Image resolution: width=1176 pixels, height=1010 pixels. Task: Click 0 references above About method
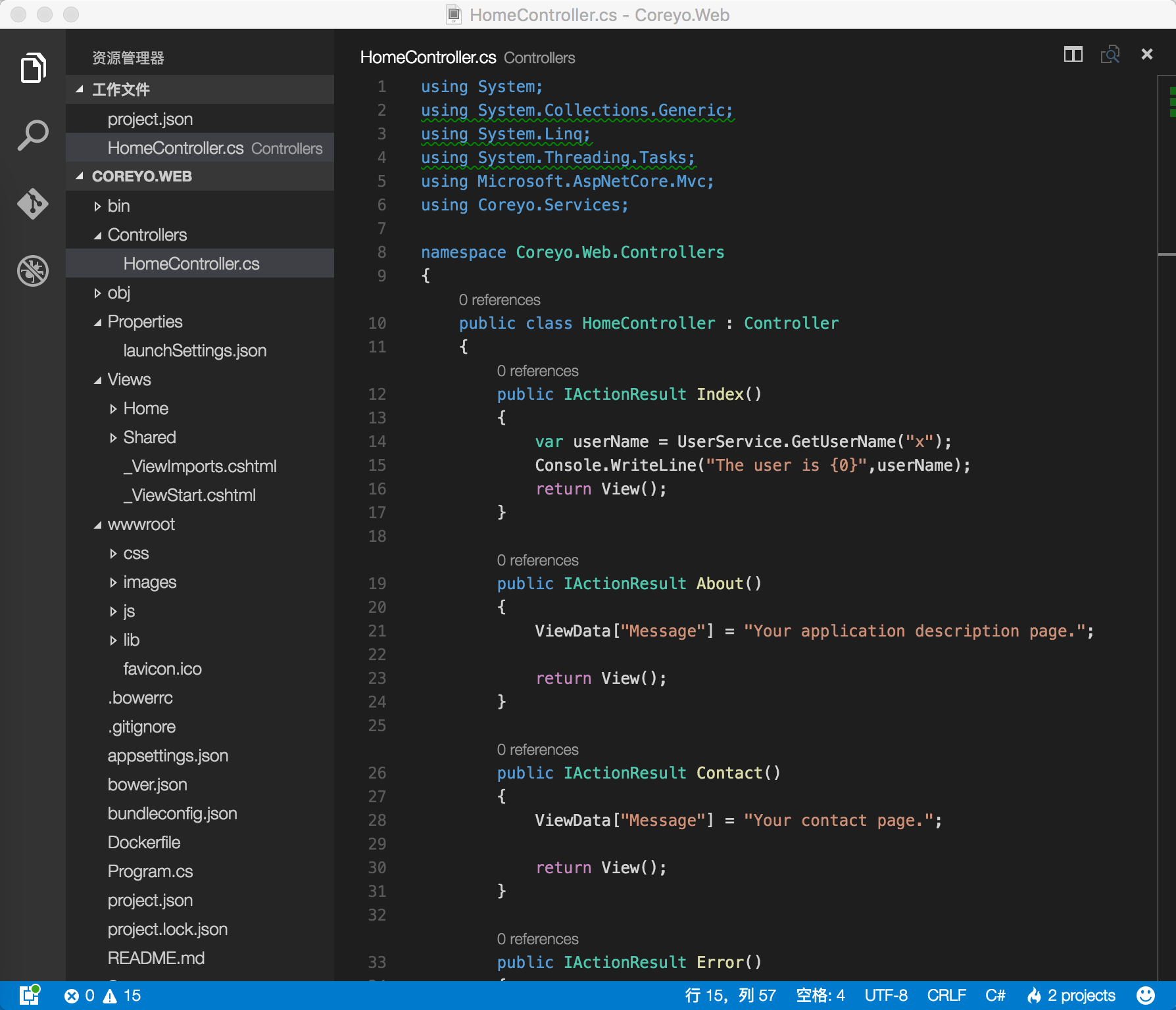[x=538, y=560]
